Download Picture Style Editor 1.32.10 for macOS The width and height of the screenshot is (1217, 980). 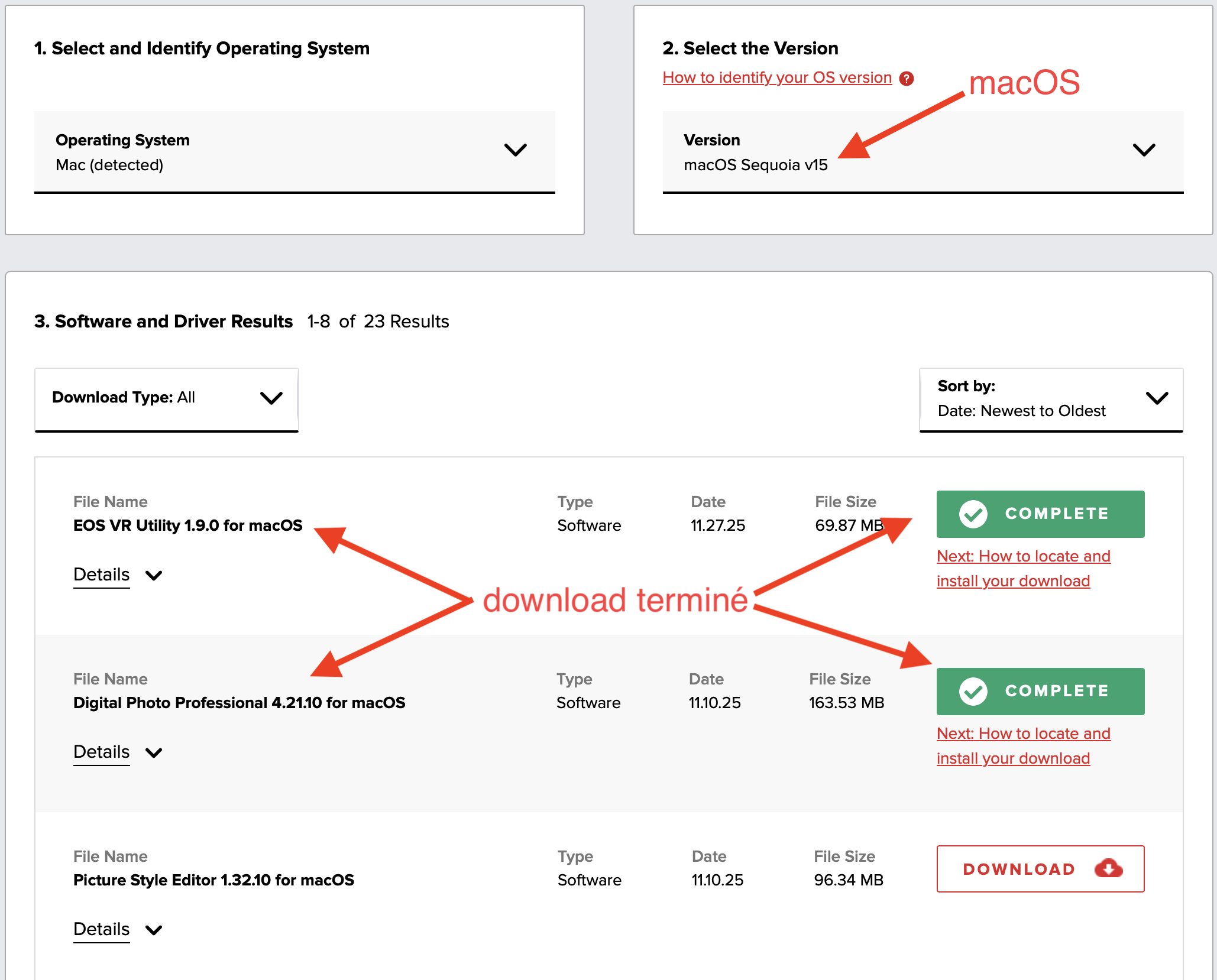(1040, 868)
